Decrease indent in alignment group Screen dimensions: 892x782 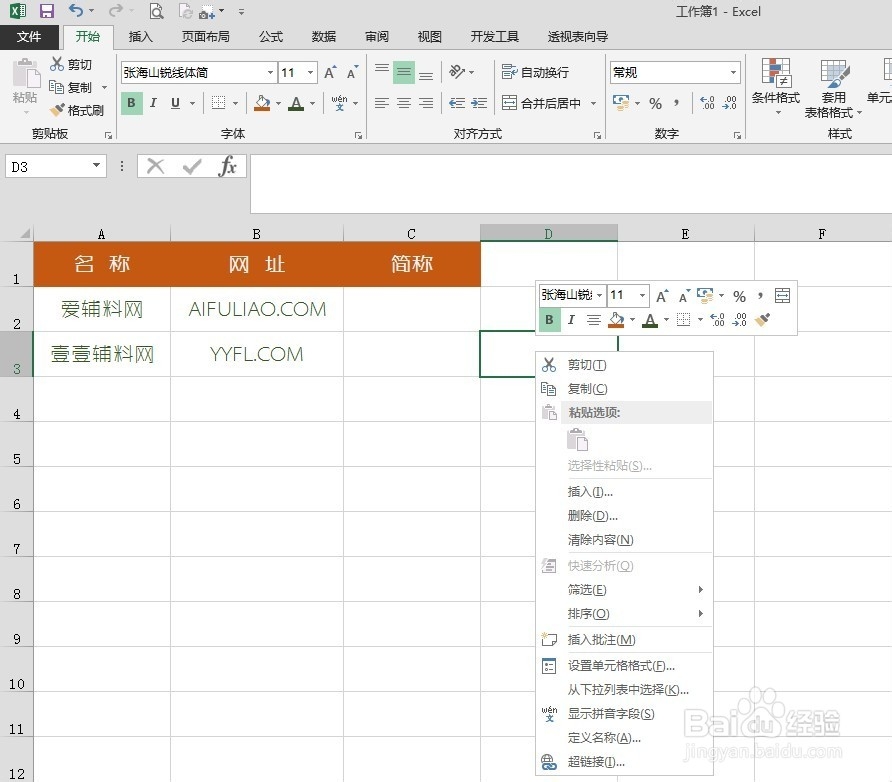click(457, 103)
